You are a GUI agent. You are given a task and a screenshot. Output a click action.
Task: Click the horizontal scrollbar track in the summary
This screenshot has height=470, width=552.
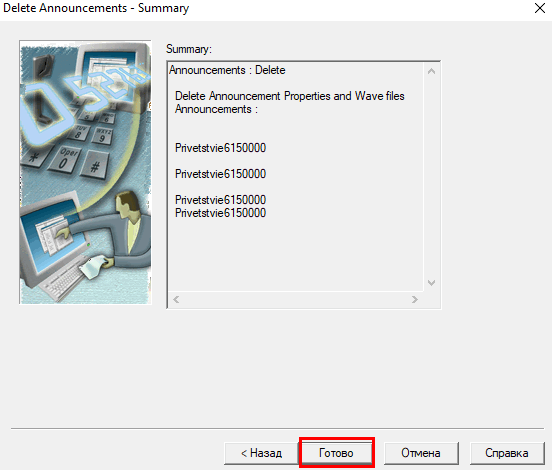[x=296, y=300]
